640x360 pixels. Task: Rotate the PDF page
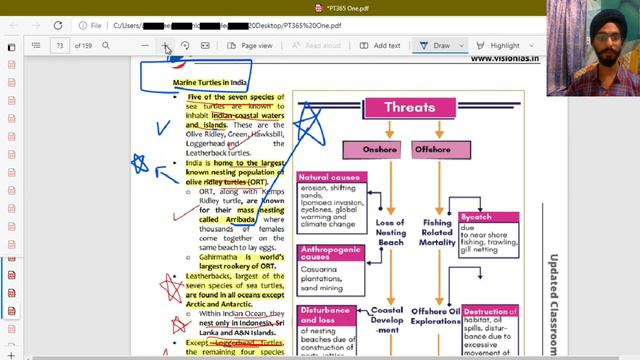click(185, 46)
